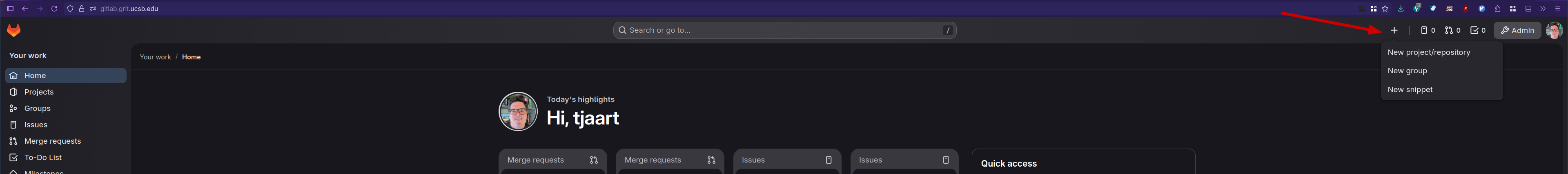Click the plus Create new icon

click(x=1394, y=31)
